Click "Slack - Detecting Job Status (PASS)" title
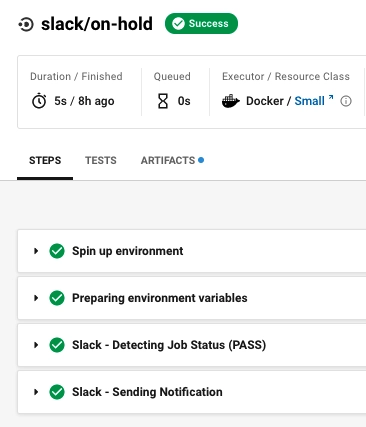 point(169,345)
